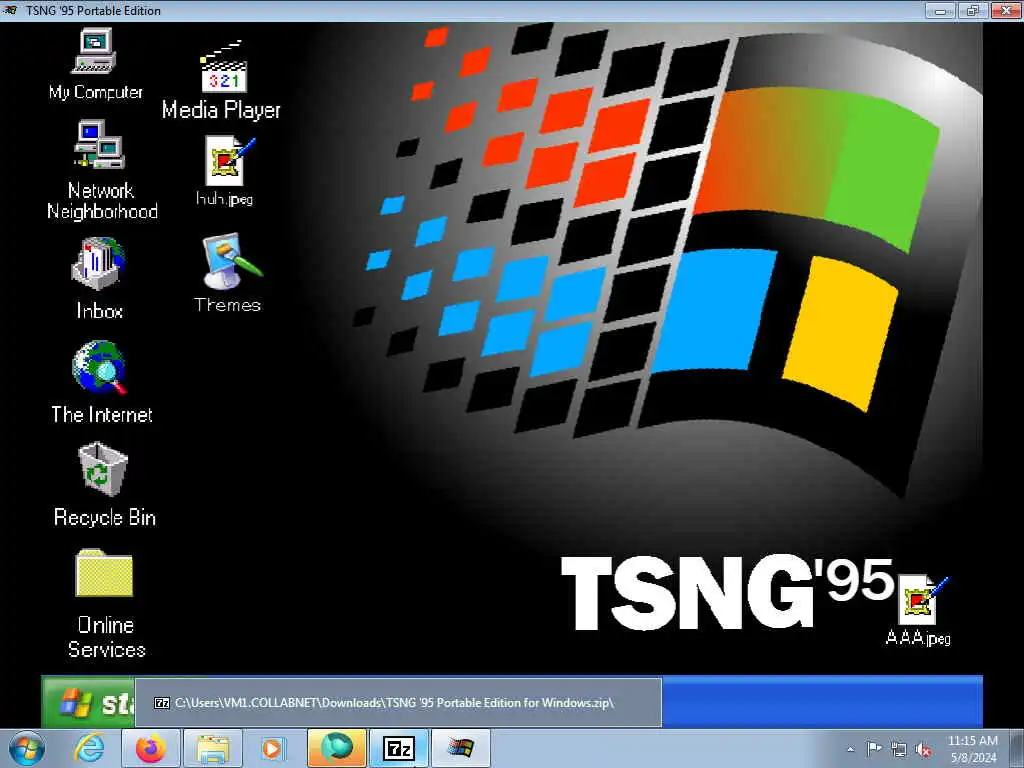Click the teal circular taskbar app icon
The height and width of the screenshot is (768, 1024).
336,748
